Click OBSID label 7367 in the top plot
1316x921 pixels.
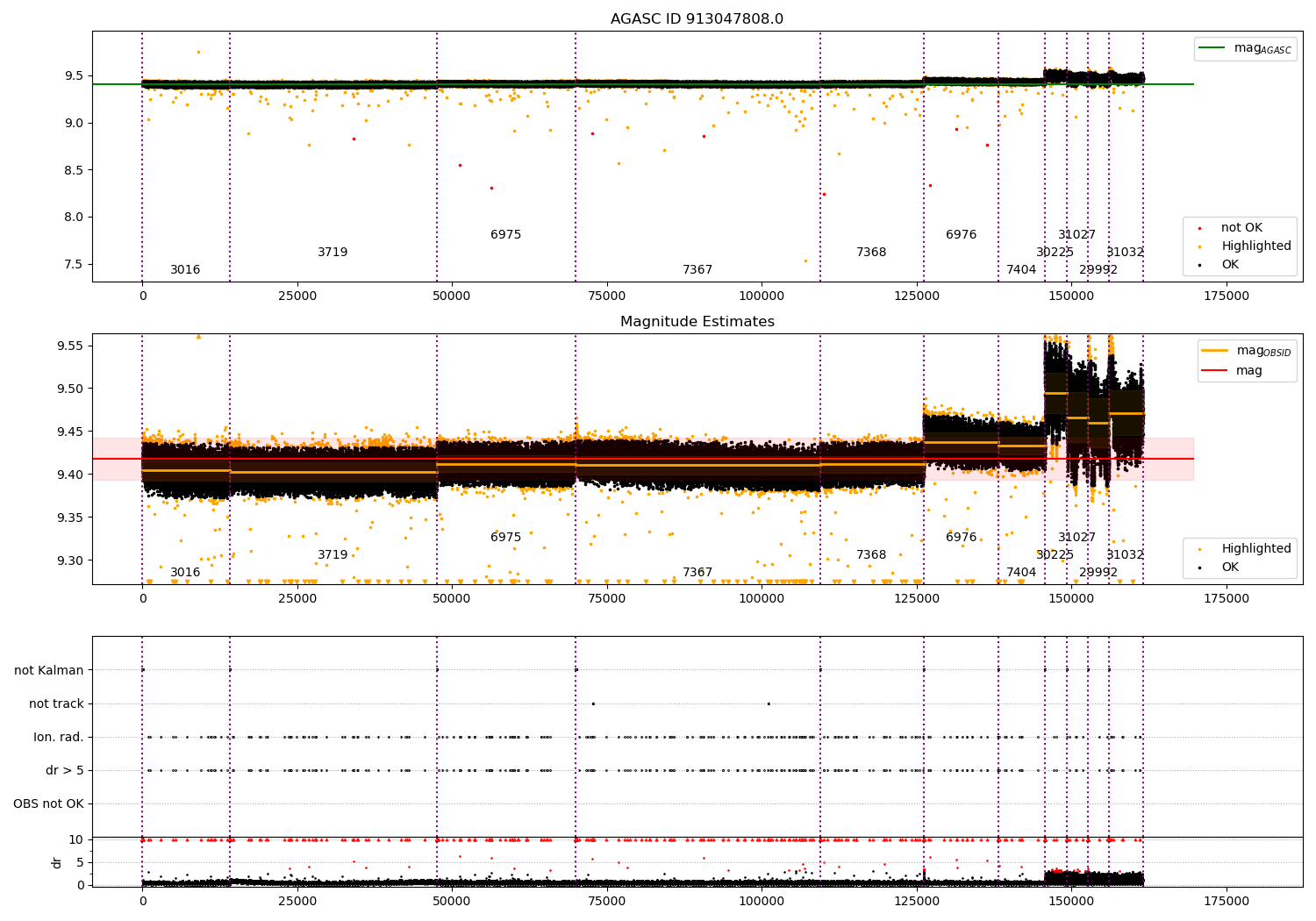tap(697, 270)
